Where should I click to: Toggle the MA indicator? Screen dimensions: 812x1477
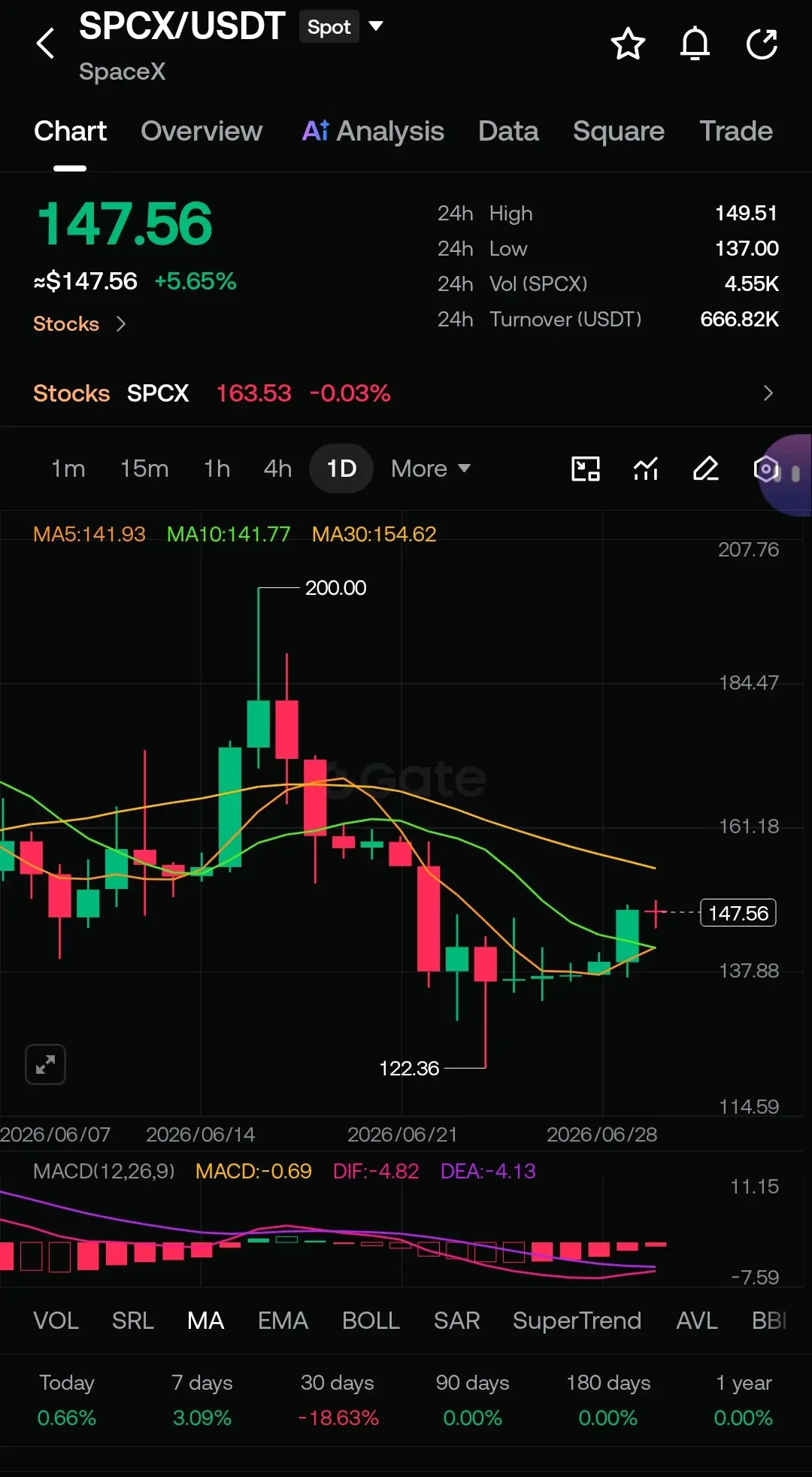[x=205, y=1321]
